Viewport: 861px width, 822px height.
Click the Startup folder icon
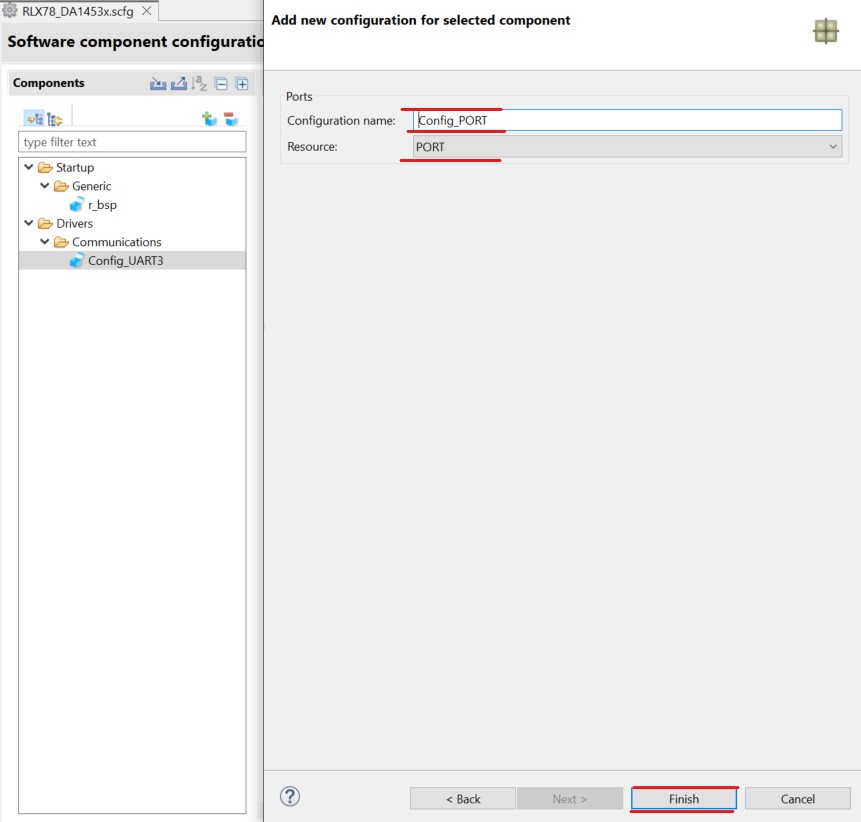(x=45, y=167)
